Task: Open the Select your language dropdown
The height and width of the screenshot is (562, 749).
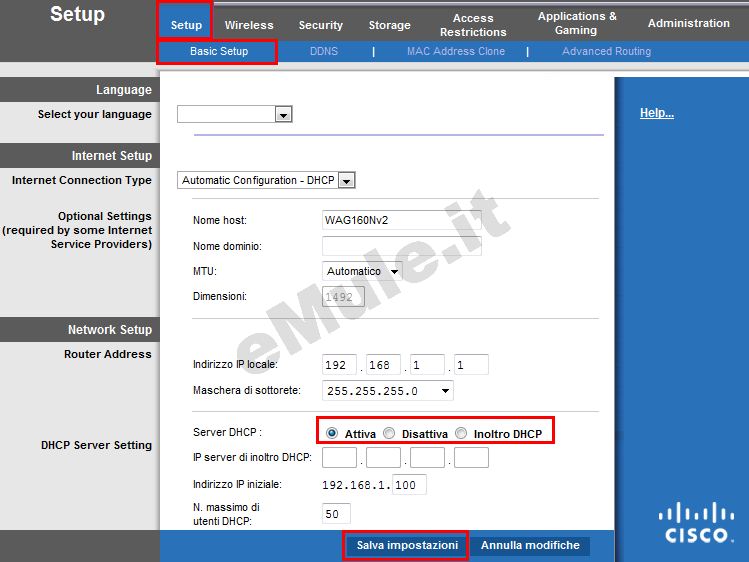Action: [x=235, y=114]
